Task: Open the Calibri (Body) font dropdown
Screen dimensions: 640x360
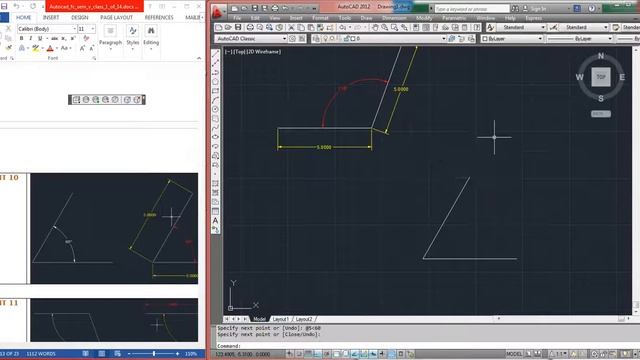Action: pos(74,29)
